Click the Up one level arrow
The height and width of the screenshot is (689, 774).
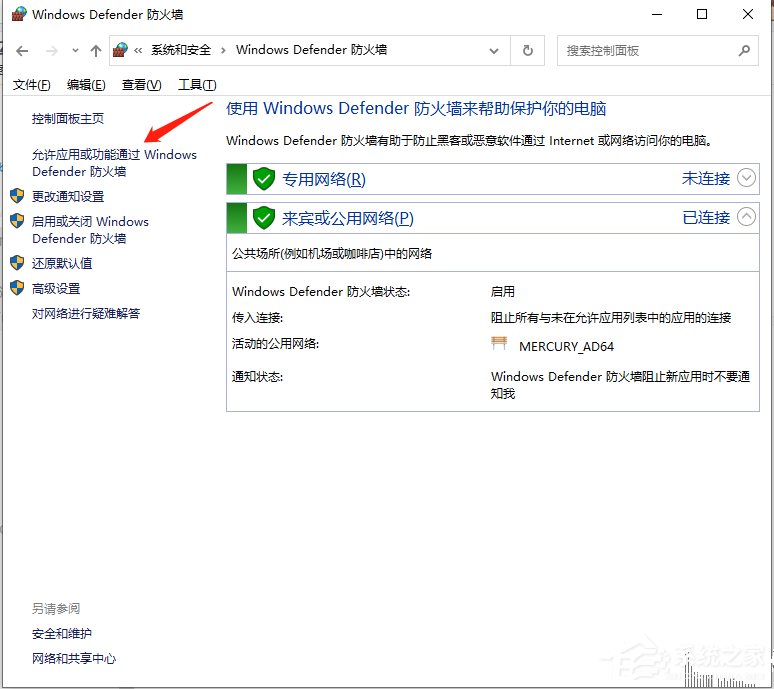pyautogui.click(x=96, y=50)
